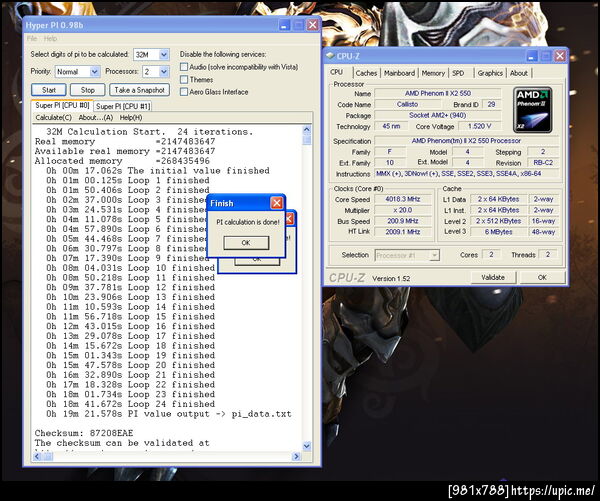Open the Processors count dropdown
The height and width of the screenshot is (501, 600).
[x=164, y=72]
